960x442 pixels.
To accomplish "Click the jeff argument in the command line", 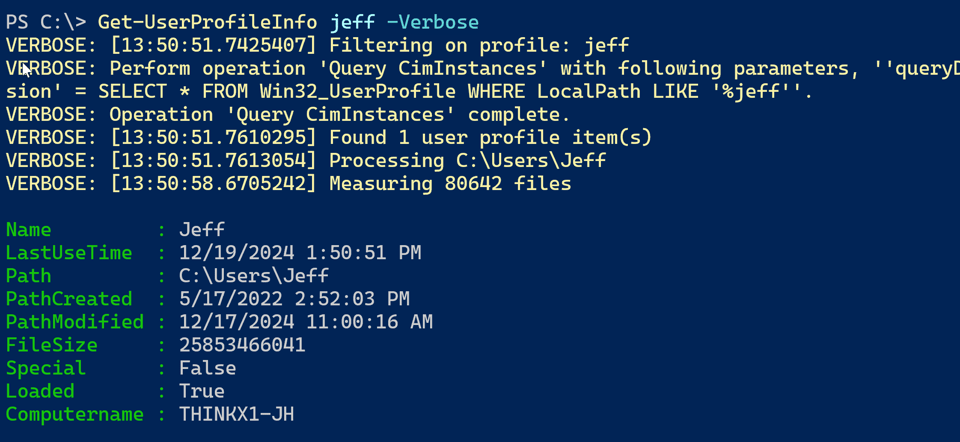I will [352, 23].
